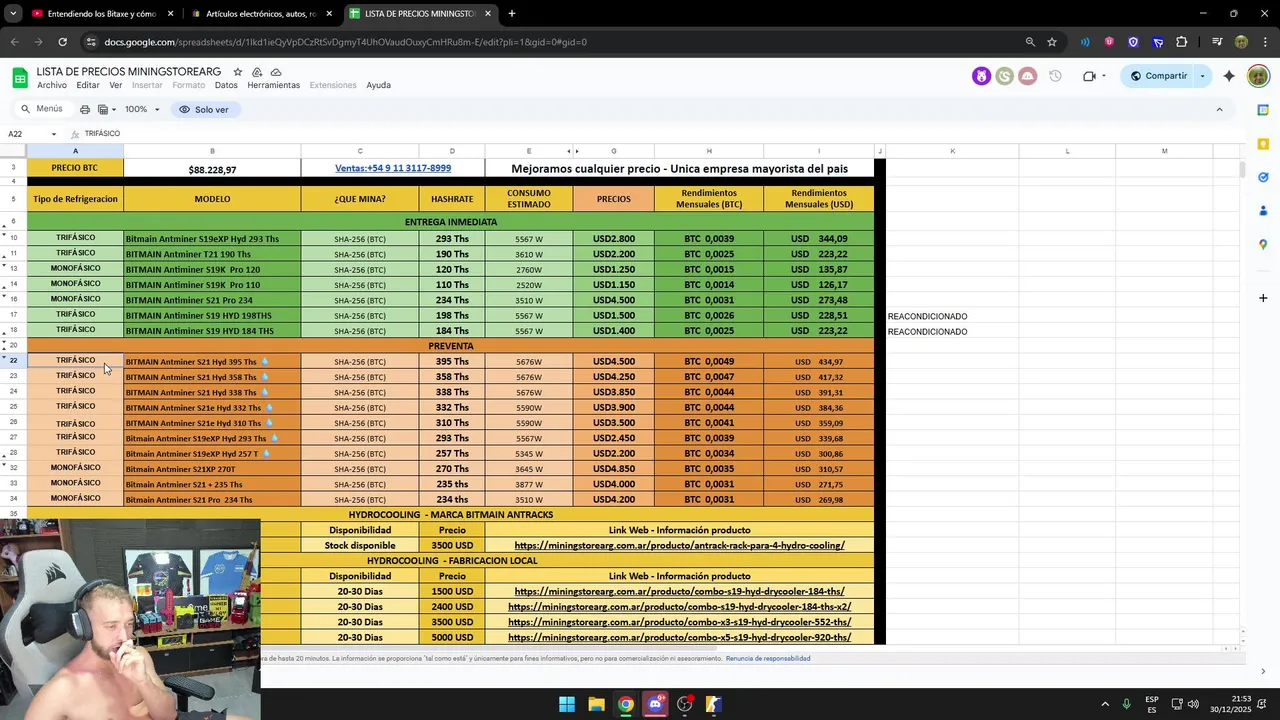Click the Renuncia de responsabilidad link
This screenshot has width=1280, height=720.
point(768,659)
